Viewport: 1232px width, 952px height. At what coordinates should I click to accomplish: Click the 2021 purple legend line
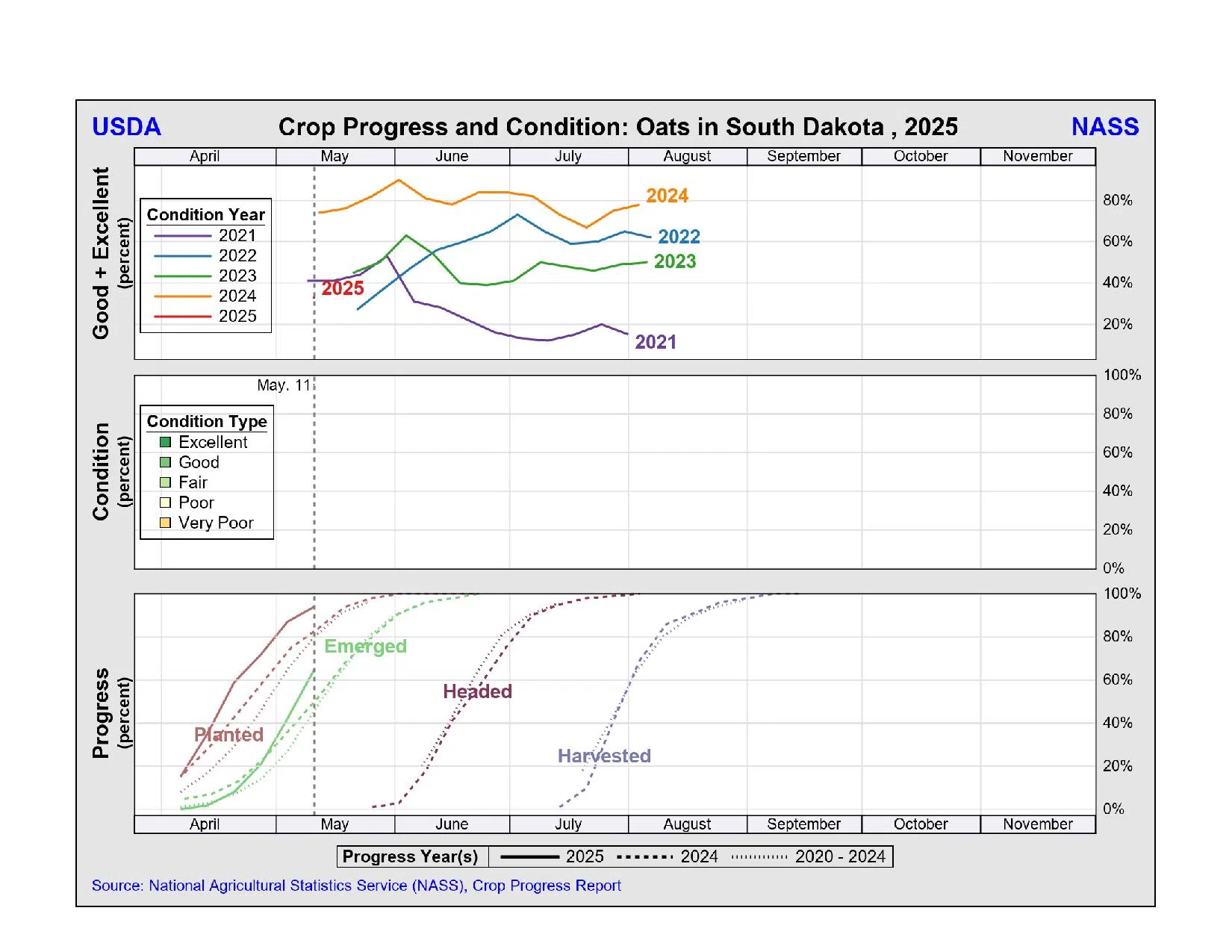182,236
